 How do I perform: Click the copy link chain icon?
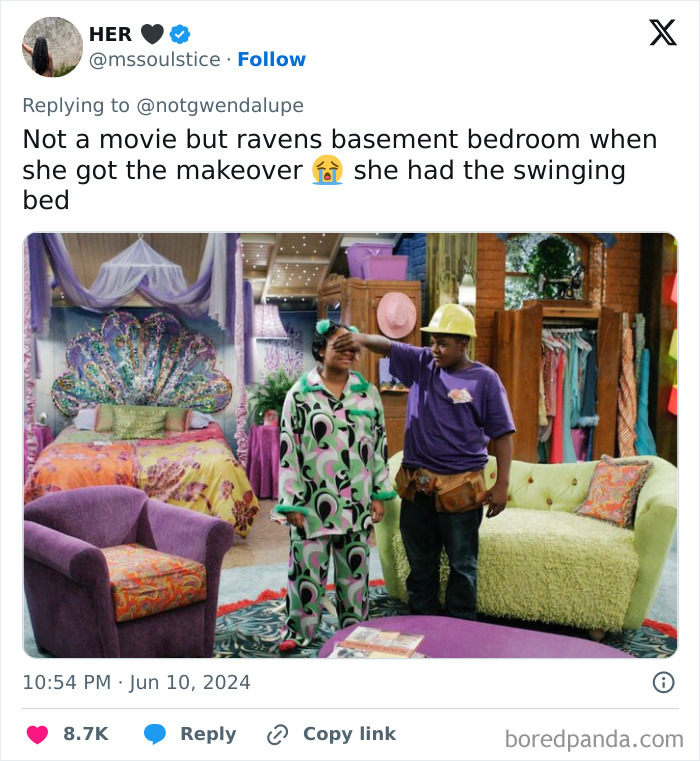coord(277,734)
